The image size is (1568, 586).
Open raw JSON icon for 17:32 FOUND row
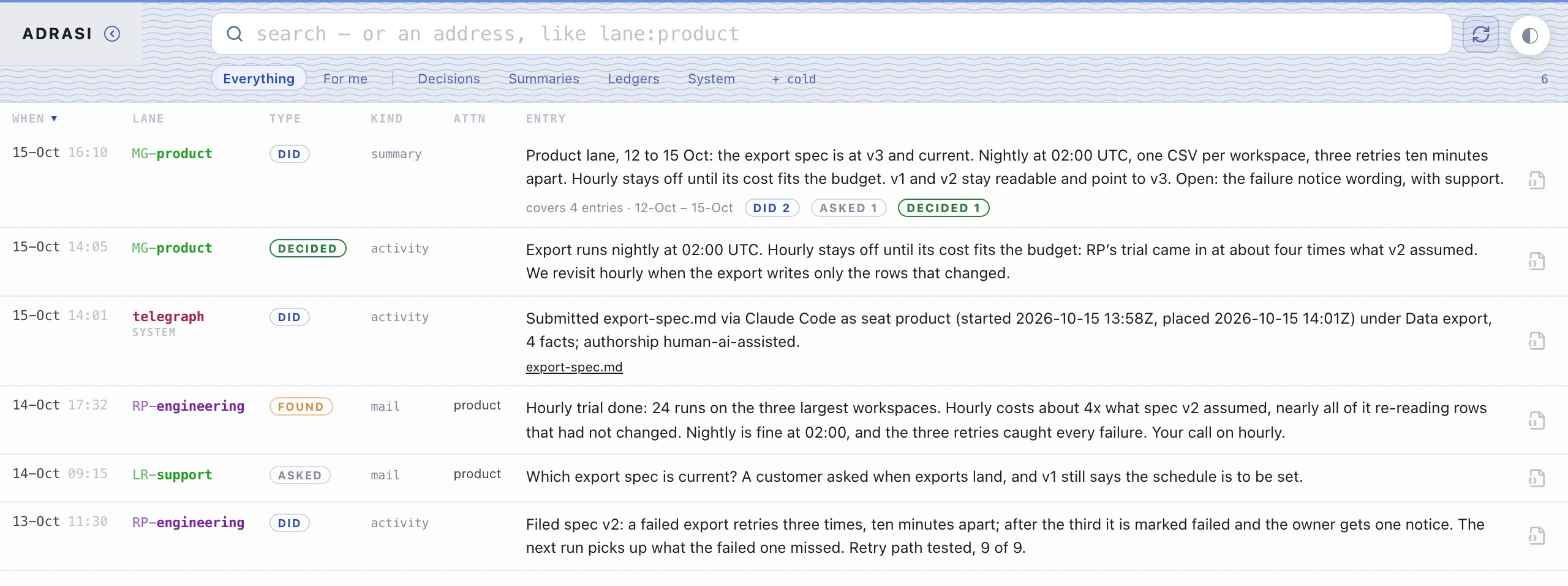coord(1537,420)
